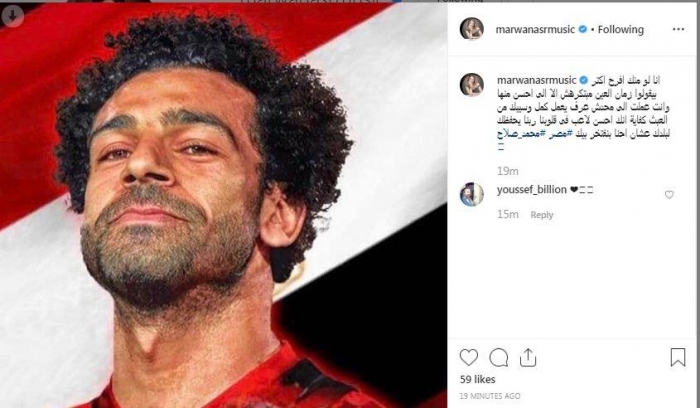Click the main post photo

223,205
